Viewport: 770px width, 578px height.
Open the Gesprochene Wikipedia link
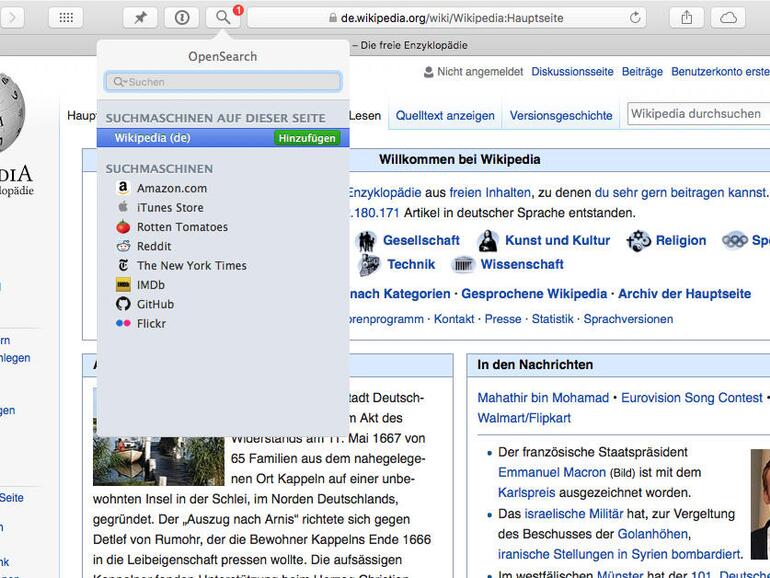(534, 294)
